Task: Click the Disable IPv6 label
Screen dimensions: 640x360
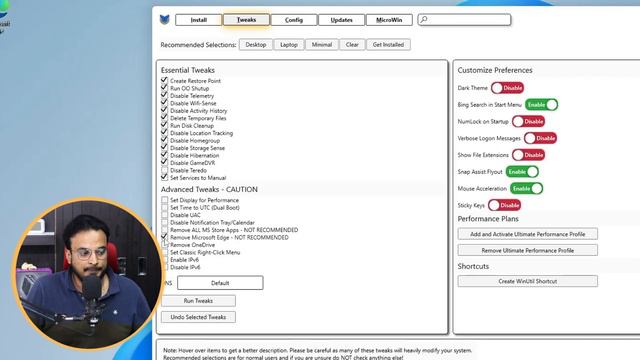Action: [185, 267]
